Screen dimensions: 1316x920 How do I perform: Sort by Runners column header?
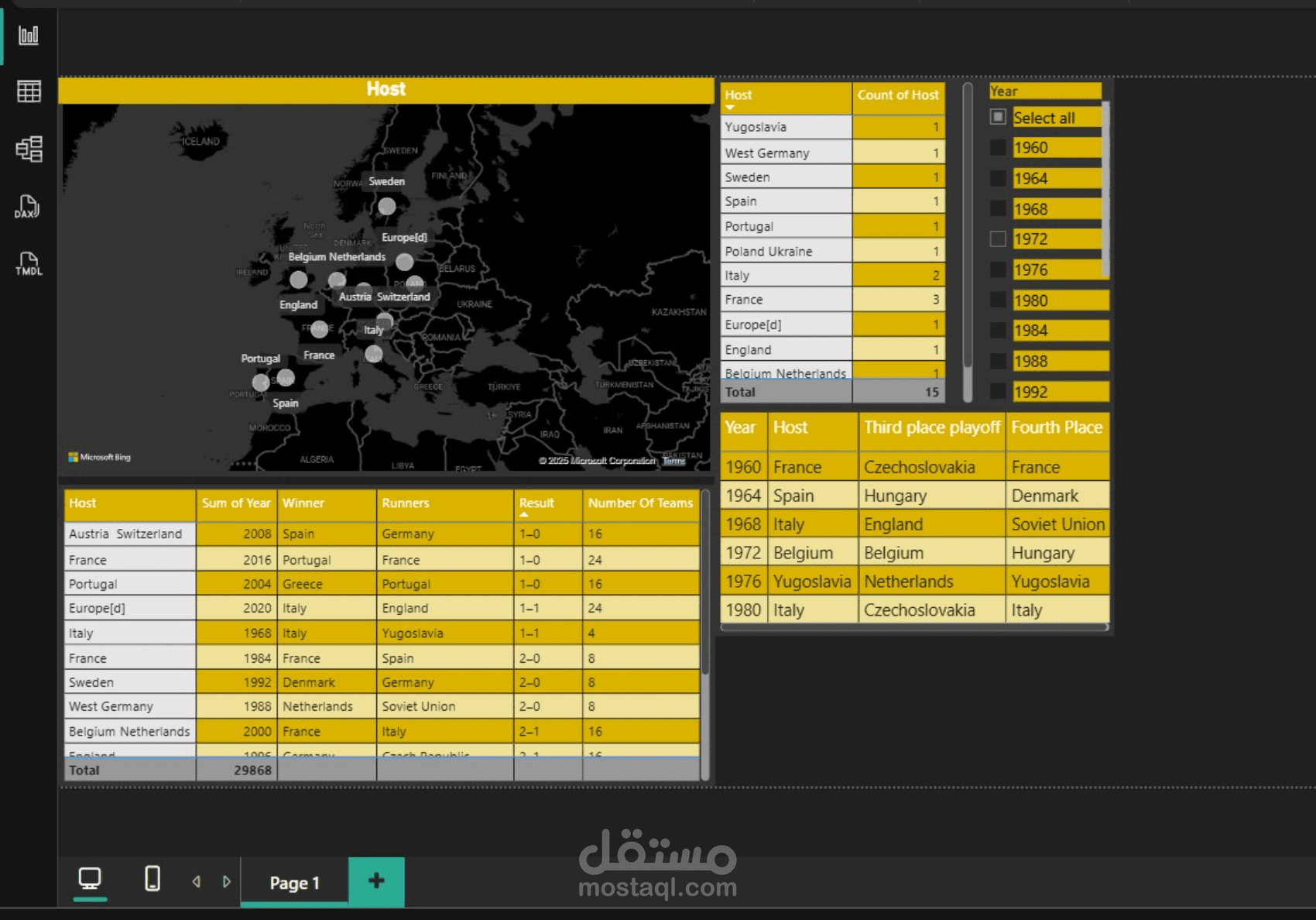(445, 504)
